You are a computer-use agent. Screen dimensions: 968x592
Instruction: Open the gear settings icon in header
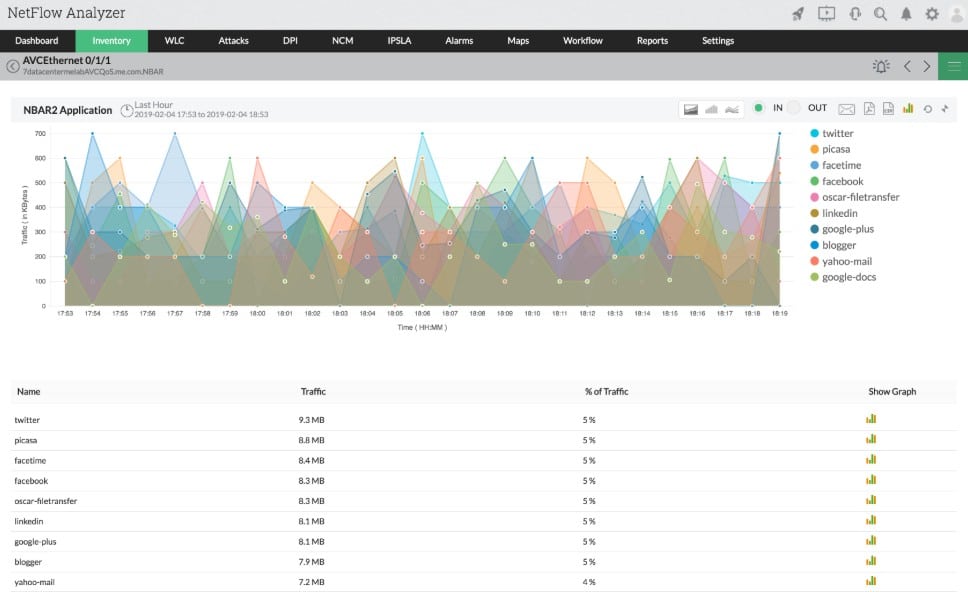coord(932,14)
